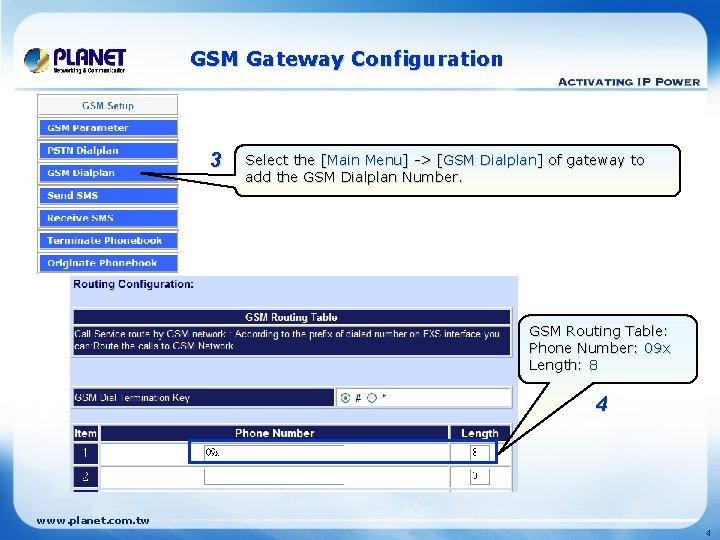Open the PSTN Dialplan menu item
720x540 pixels.
pos(108,150)
